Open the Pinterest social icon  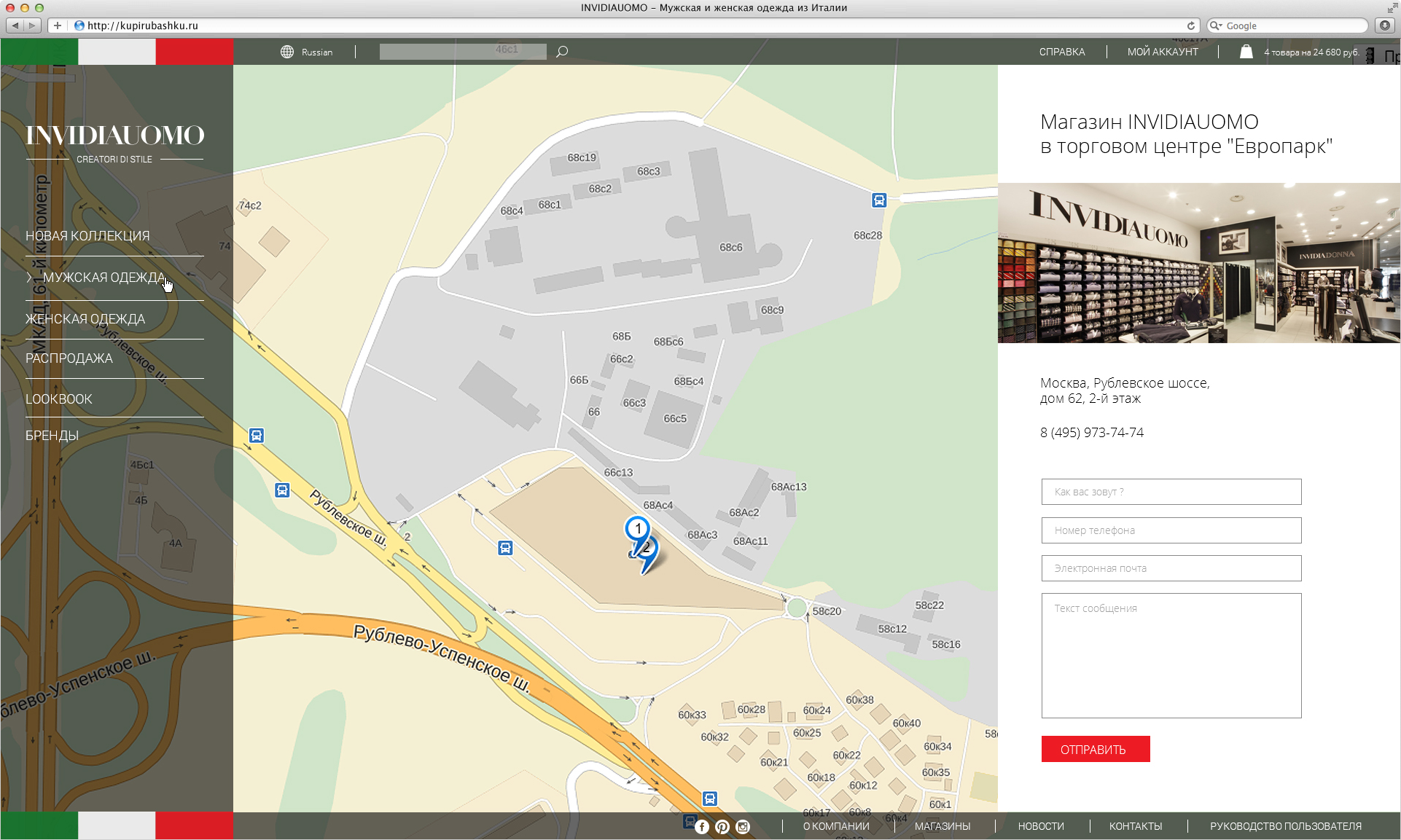pos(722,826)
